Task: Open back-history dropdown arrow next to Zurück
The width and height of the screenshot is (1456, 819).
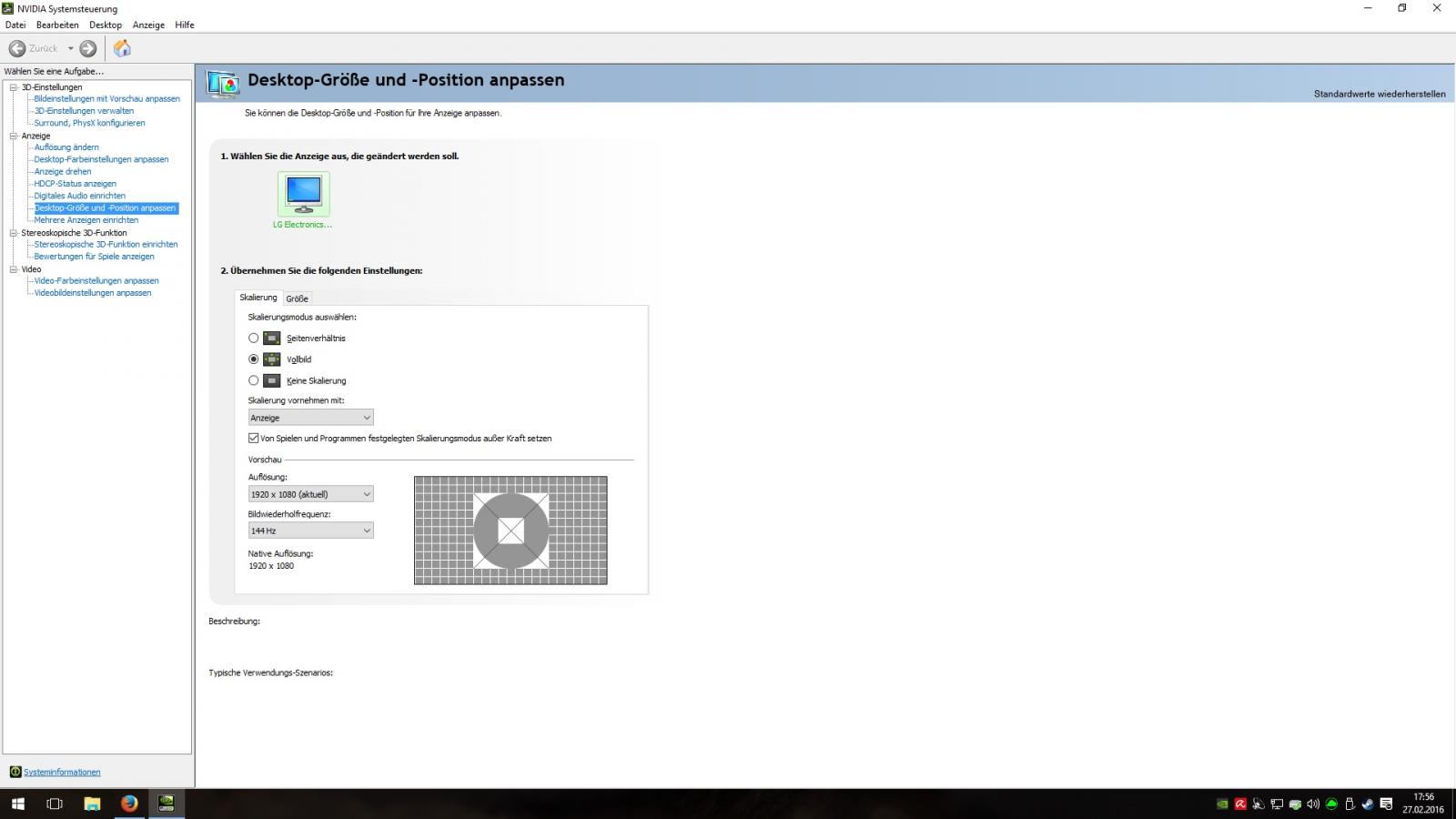Action: 70,48
